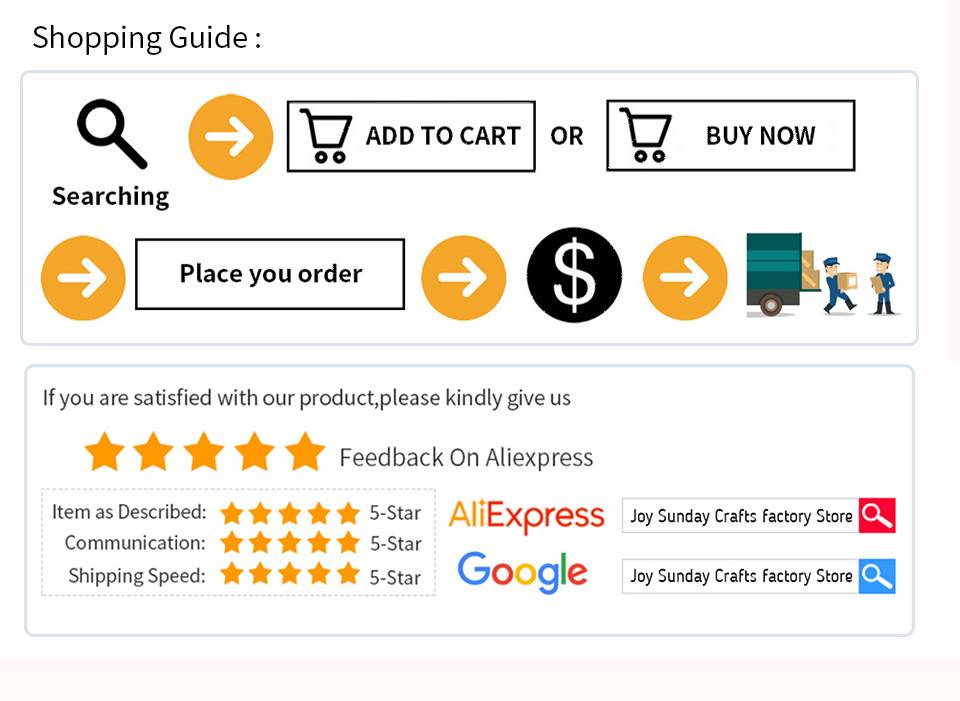Image resolution: width=960 pixels, height=701 pixels.
Task: Click the orange arrow next to Searching
Action: click(x=230, y=137)
